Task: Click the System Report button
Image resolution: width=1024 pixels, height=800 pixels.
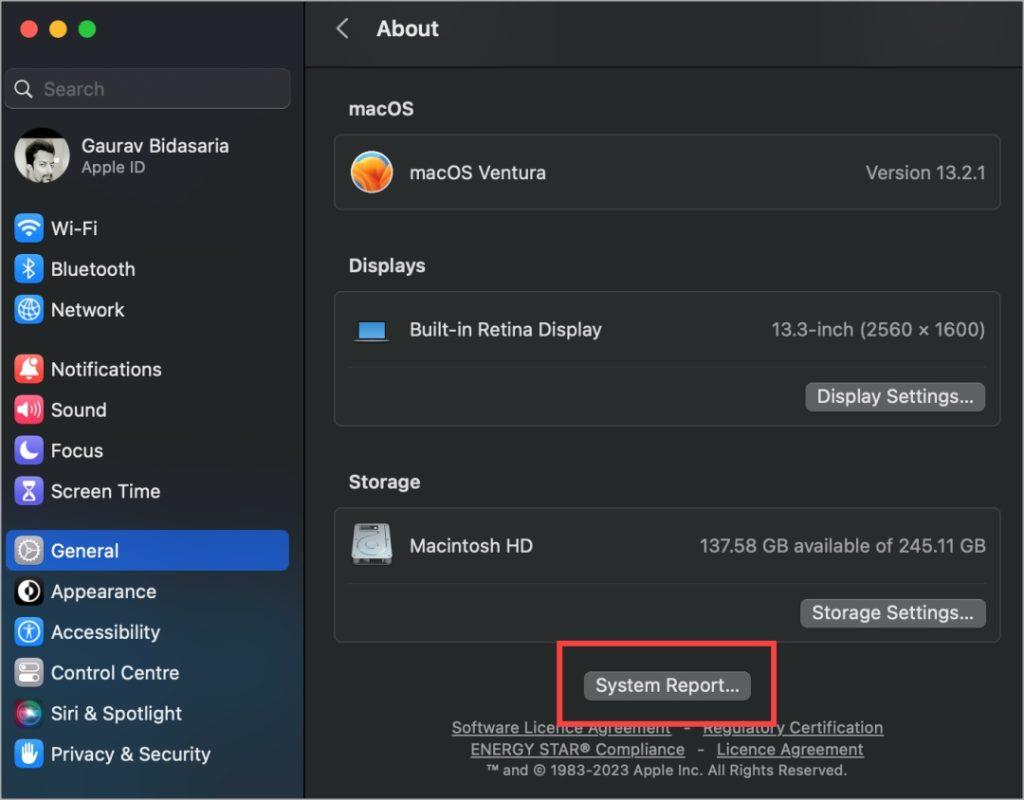Action: 667,685
